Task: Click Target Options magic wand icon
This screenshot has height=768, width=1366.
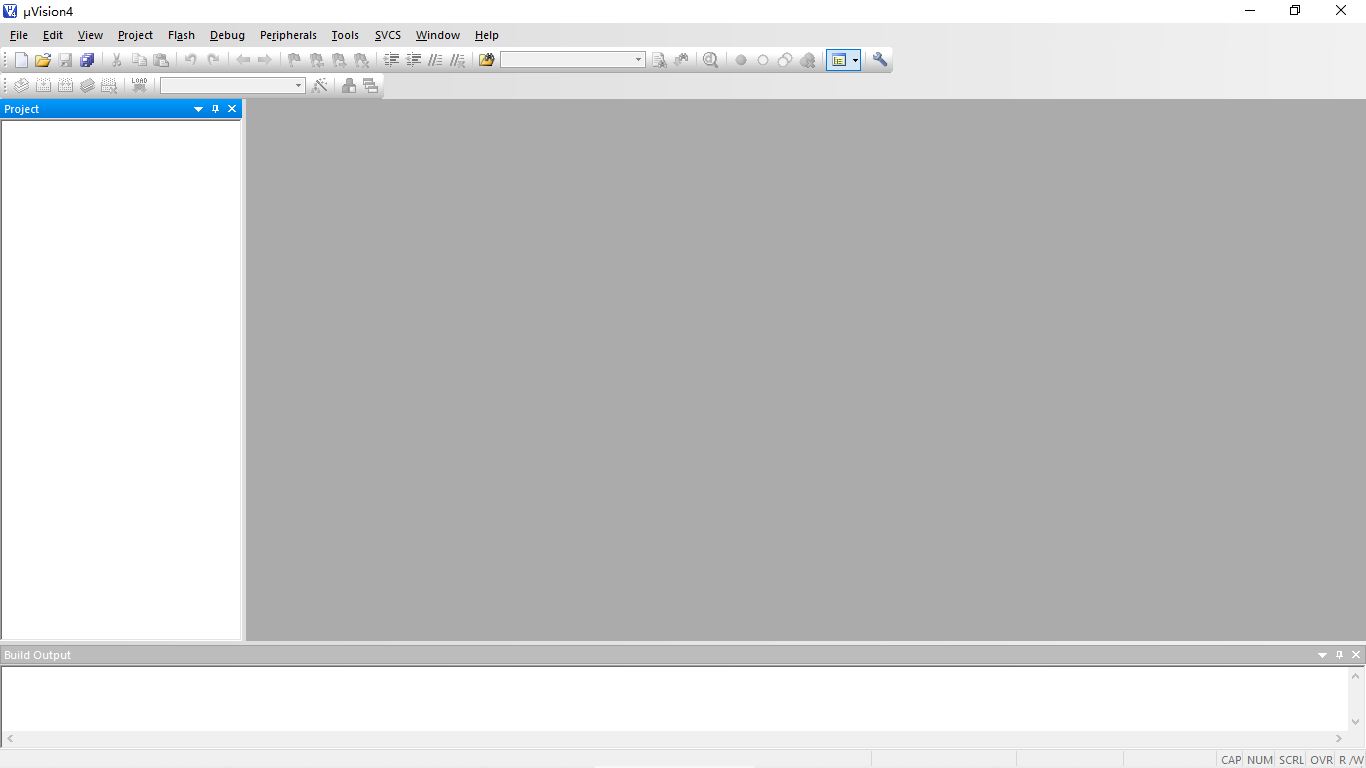Action: click(x=319, y=86)
